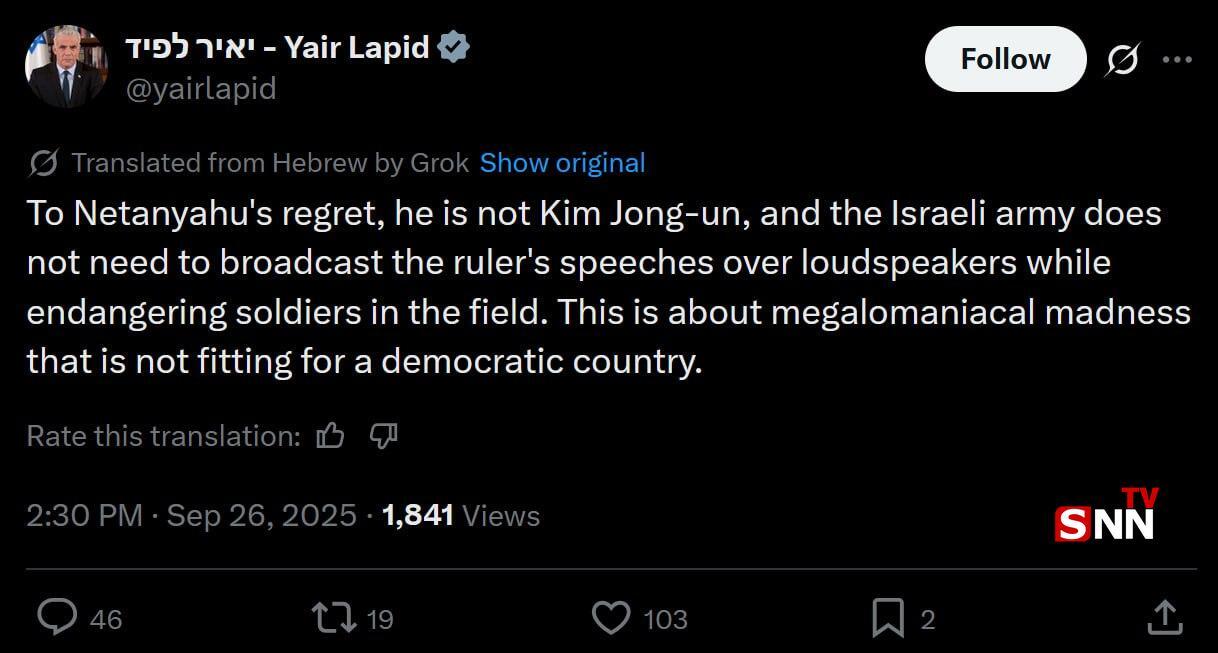
Task: View the 1,841 Views analytics
Action: (x=461, y=515)
